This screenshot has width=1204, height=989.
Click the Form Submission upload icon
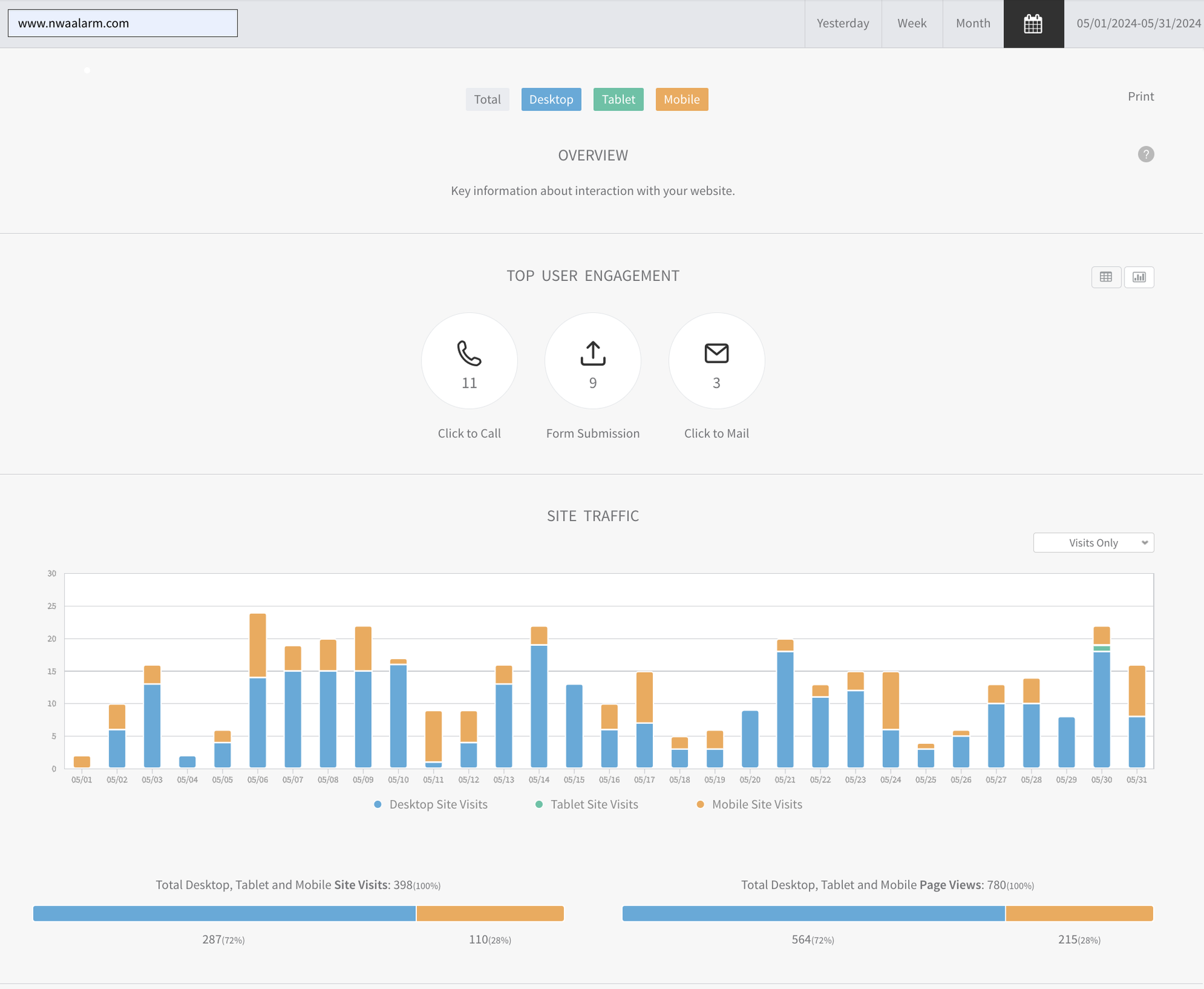(x=593, y=353)
